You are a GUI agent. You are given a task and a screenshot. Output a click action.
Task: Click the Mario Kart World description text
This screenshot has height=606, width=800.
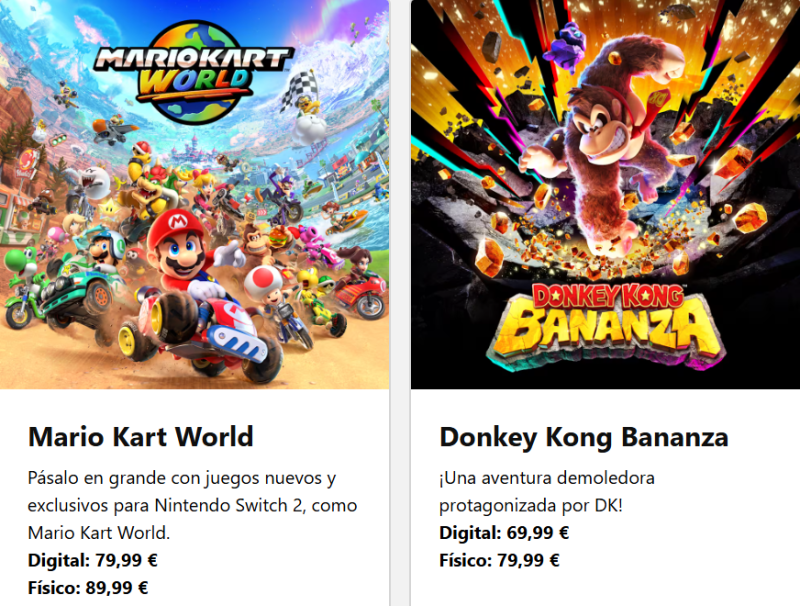[x=192, y=505]
